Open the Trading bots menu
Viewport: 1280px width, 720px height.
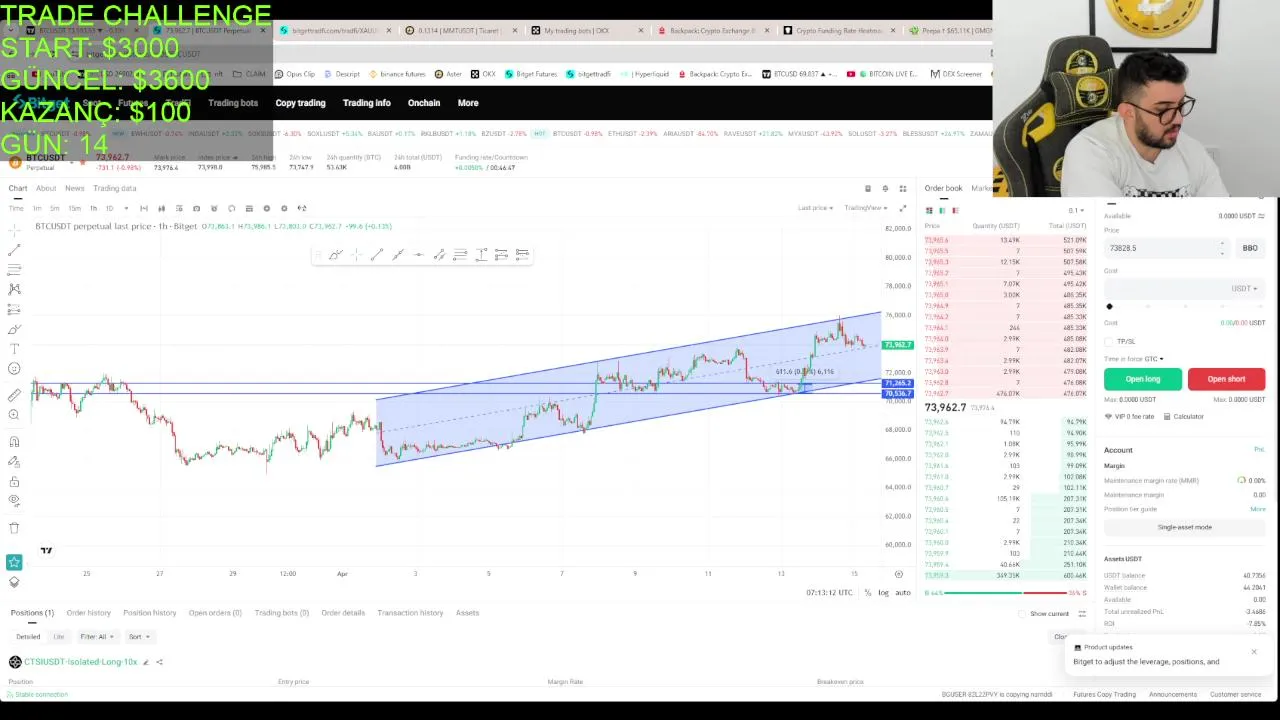(x=233, y=103)
